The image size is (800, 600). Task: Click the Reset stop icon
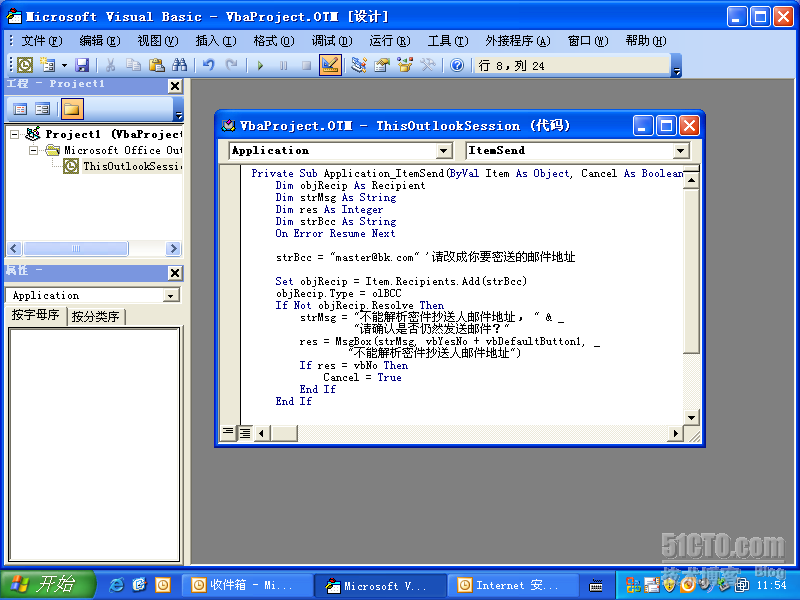pos(307,65)
